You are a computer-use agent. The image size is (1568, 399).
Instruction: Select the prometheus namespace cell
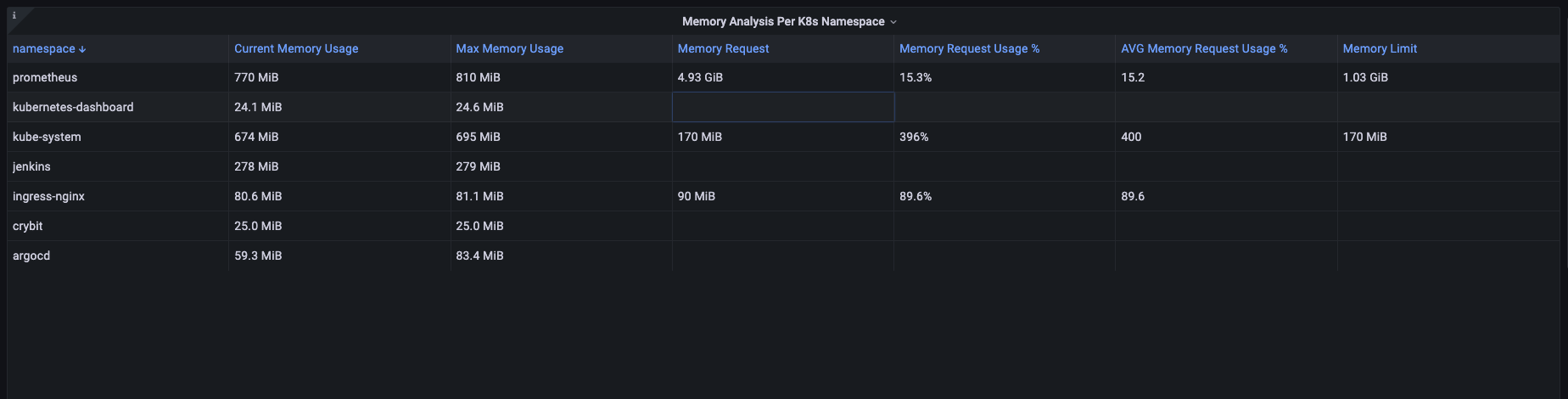pos(45,77)
